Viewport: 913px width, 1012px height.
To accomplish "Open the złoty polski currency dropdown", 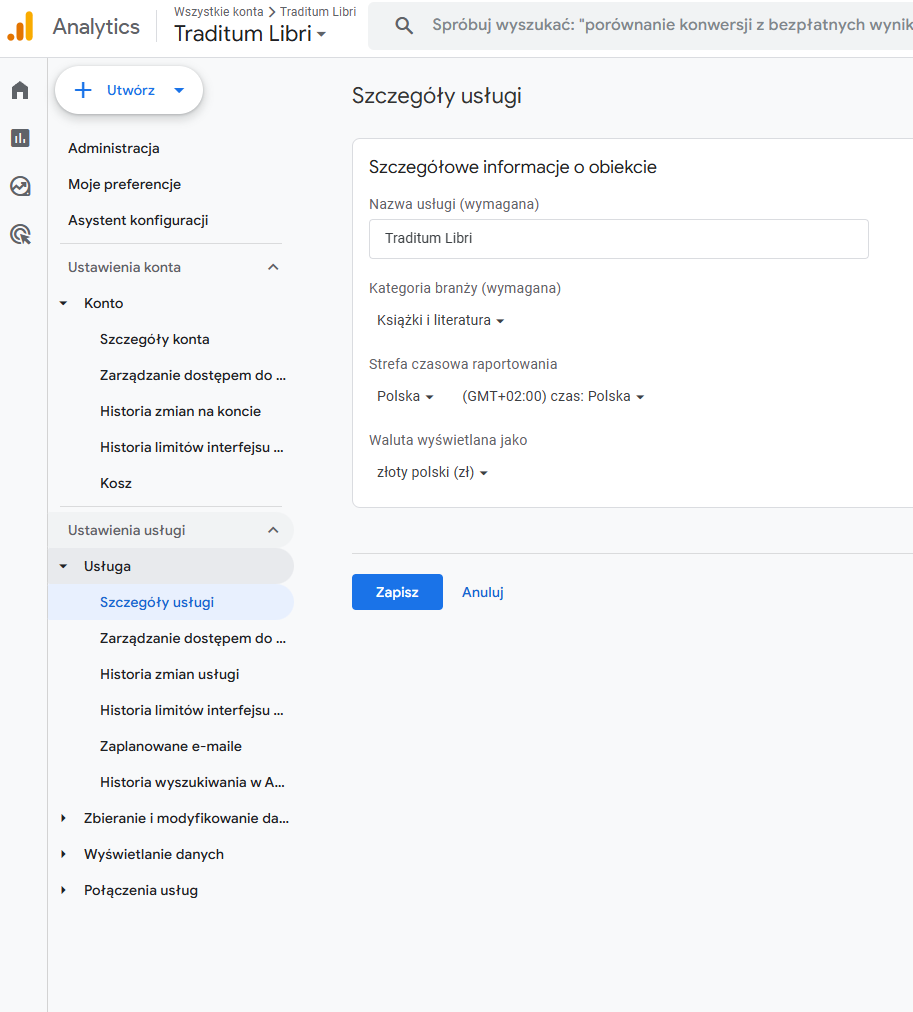I will [432, 473].
